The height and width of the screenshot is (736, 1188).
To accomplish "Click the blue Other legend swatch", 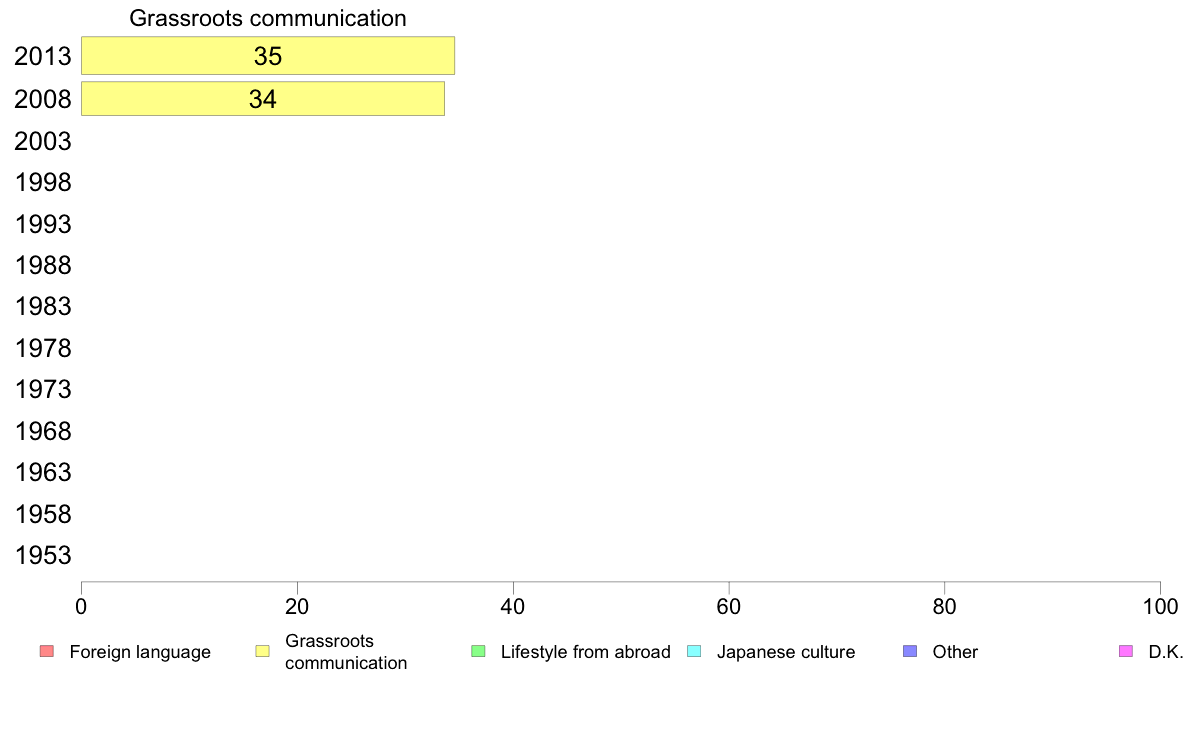I will coord(910,651).
